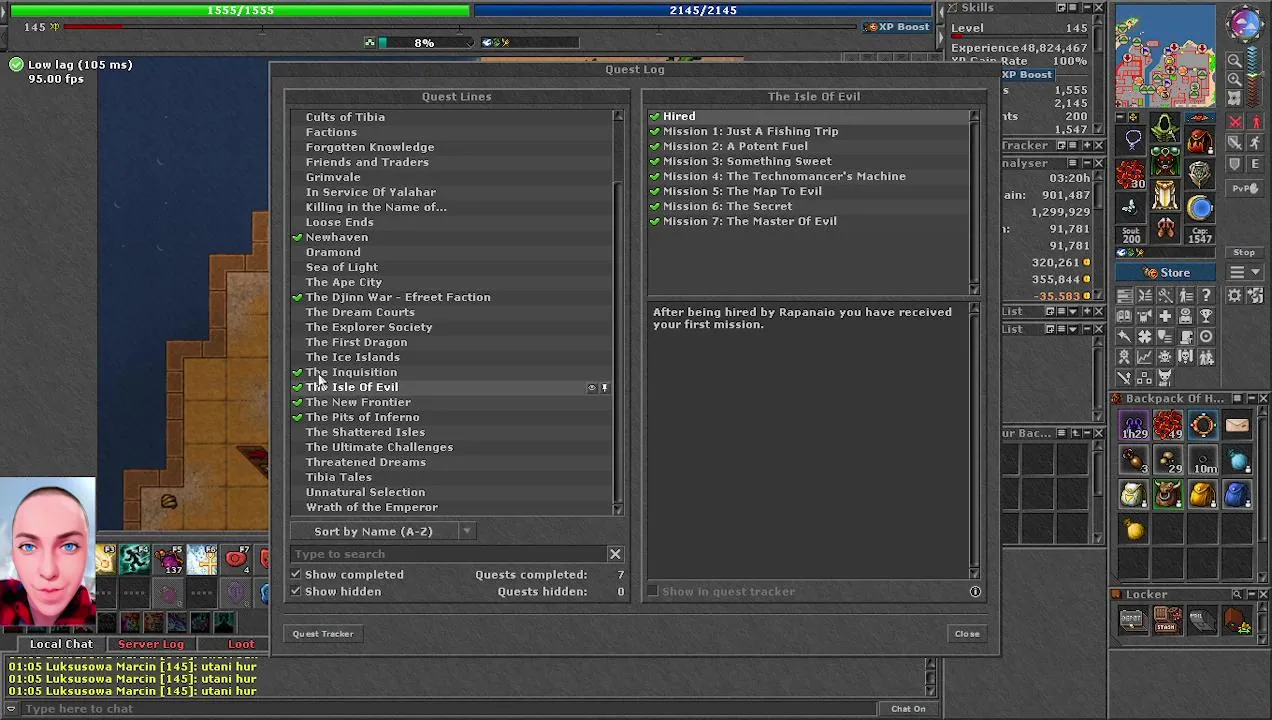Open the Sort by Name (A-Z) dropdown

click(382, 532)
